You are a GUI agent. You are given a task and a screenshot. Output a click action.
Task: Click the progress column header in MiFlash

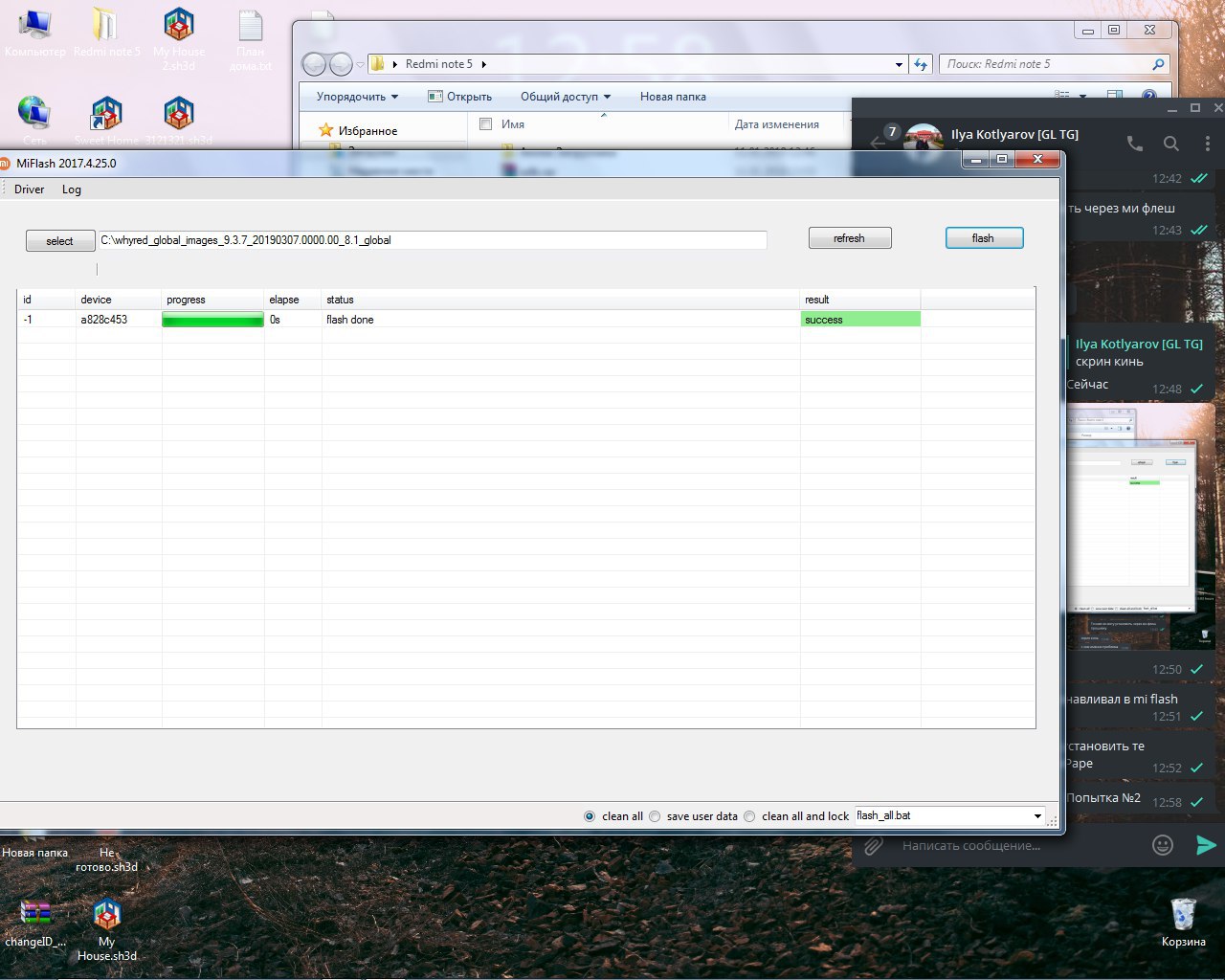[212, 300]
